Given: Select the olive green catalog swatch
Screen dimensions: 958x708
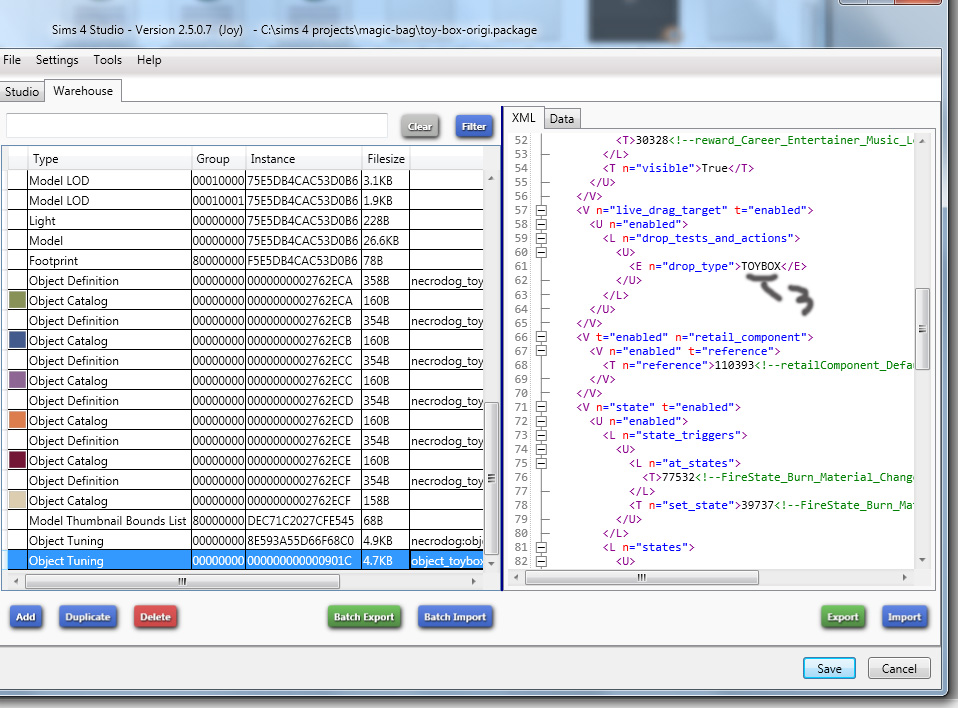Looking at the screenshot, I should (x=17, y=300).
